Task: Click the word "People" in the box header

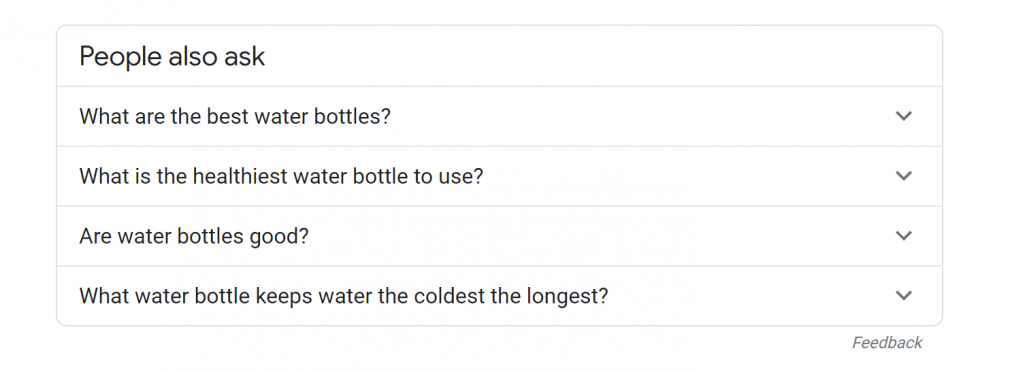Action: [120, 57]
